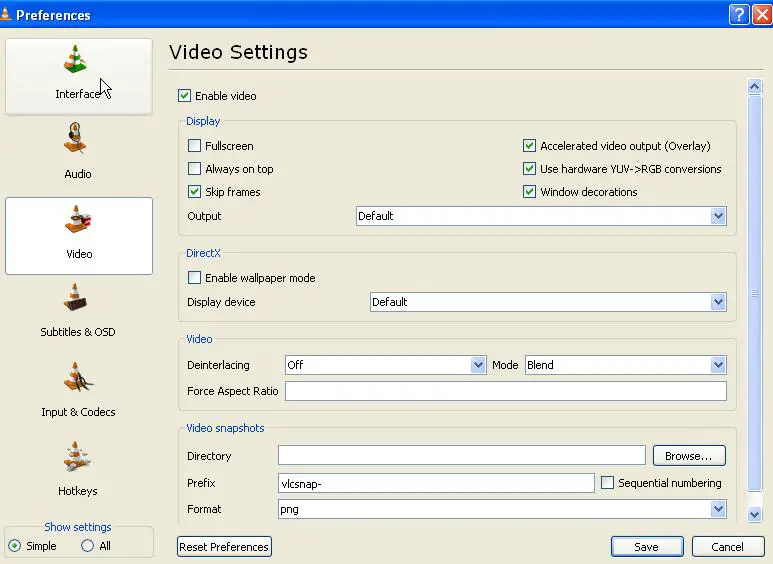This screenshot has width=773, height=564.
Task: Click the Video Settings heading
Action: click(x=238, y=52)
